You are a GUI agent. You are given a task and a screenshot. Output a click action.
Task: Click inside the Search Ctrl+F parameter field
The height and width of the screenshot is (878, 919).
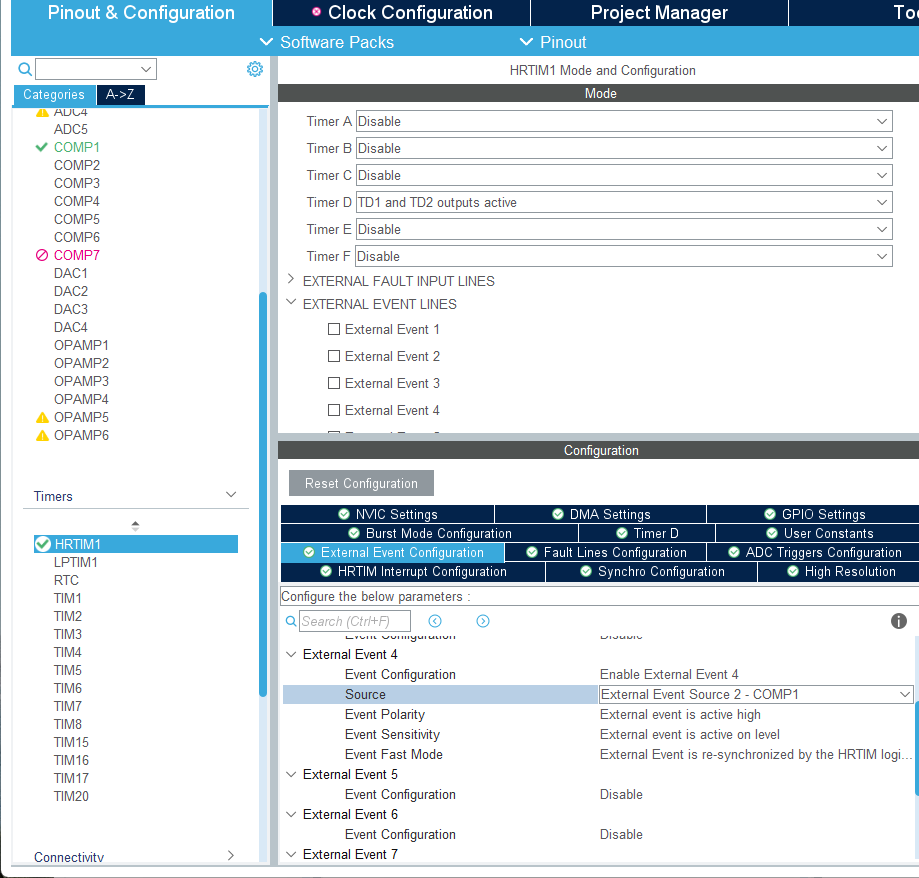pyautogui.click(x=355, y=621)
